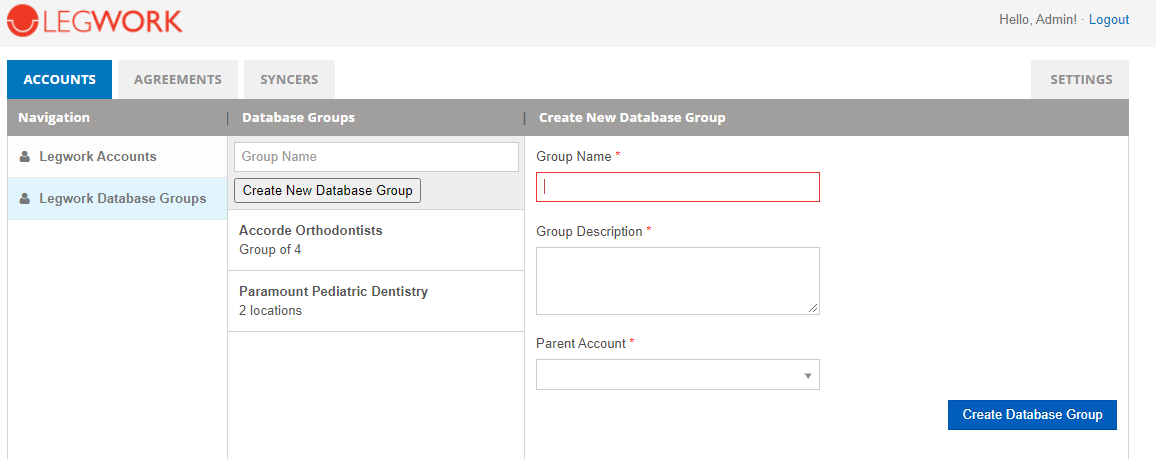Open the Accounts tab

point(60,80)
